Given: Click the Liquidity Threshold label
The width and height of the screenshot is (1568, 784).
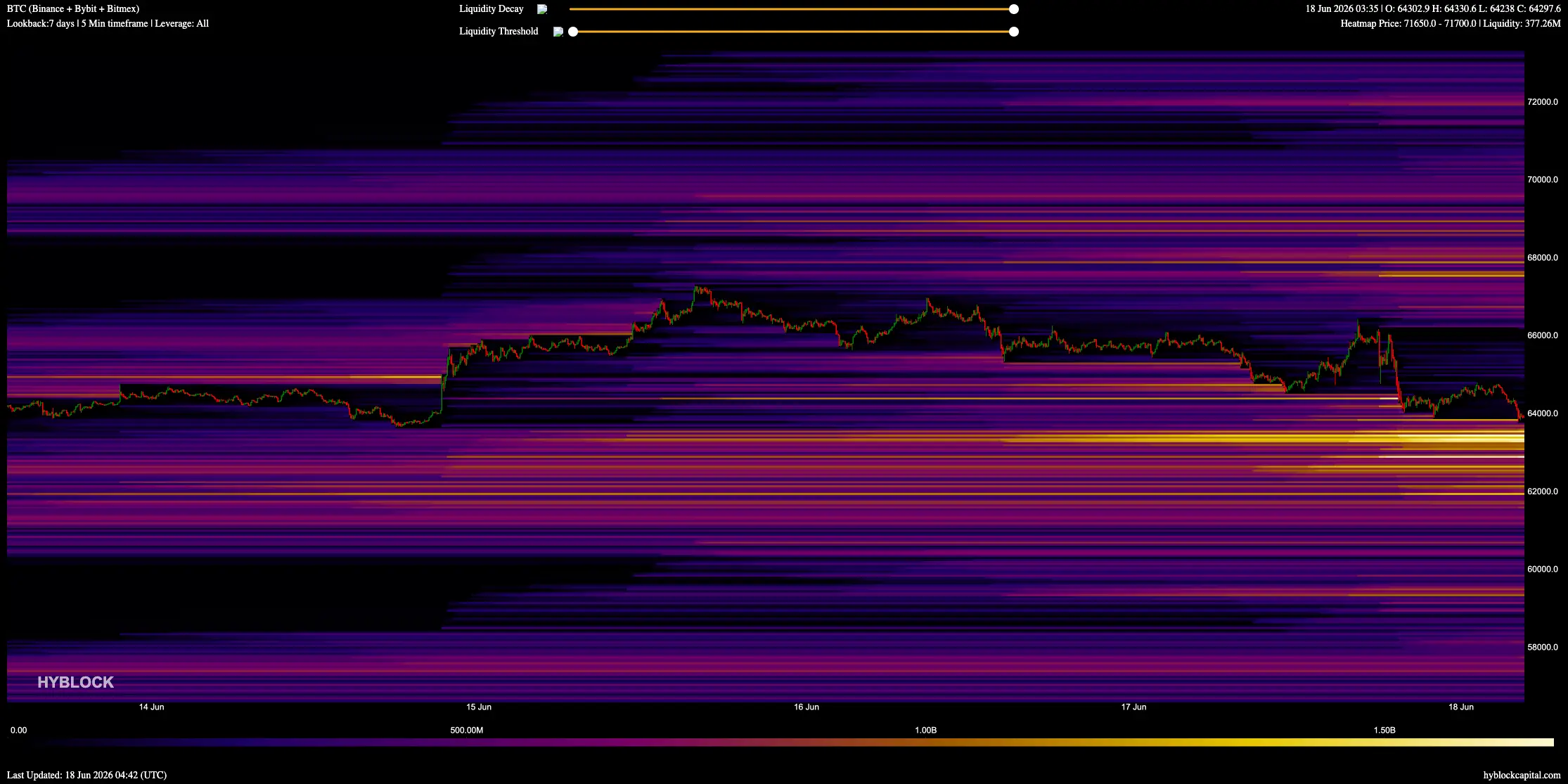Looking at the screenshot, I should pyautogui.click(x=499, y=32).
